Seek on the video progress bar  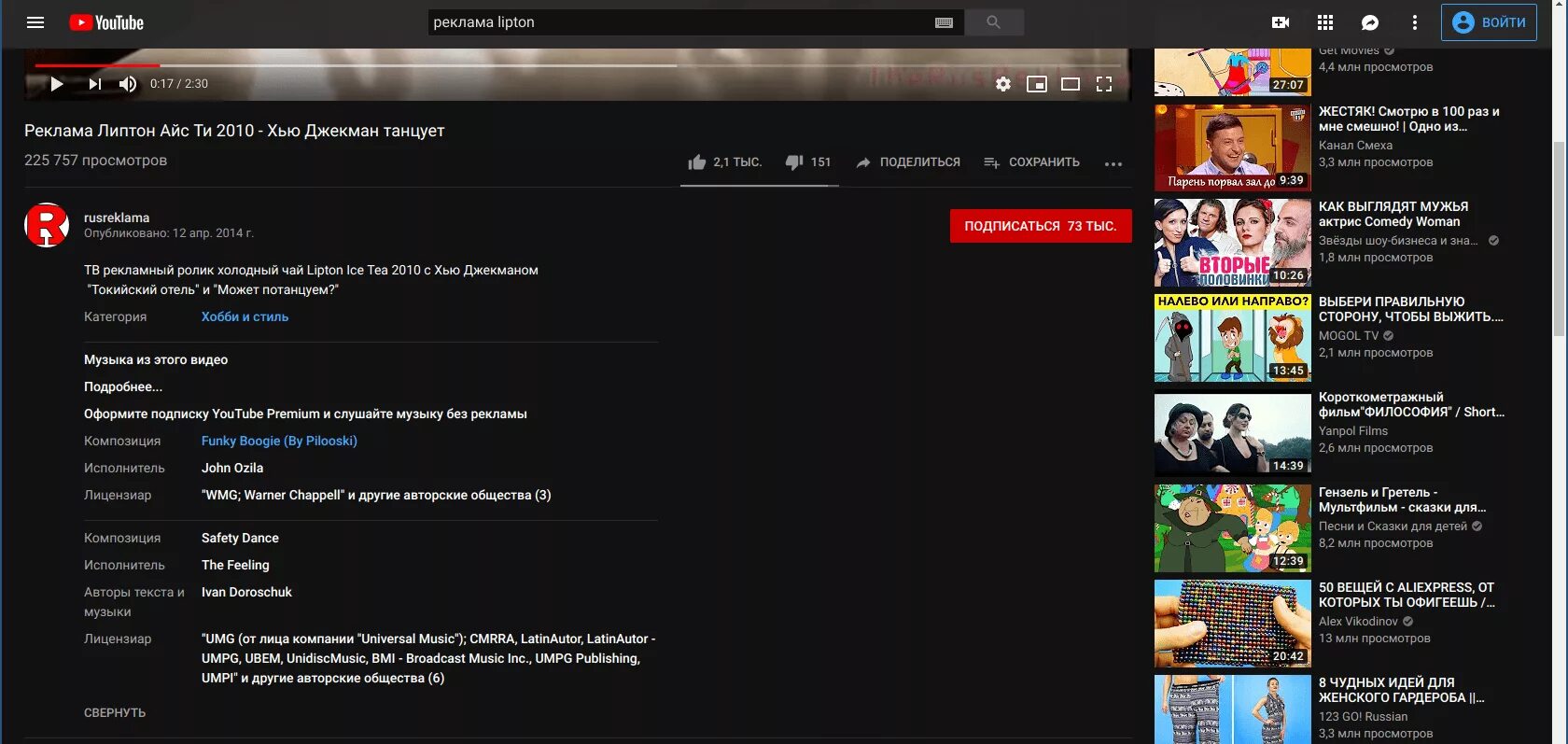click(x=577, y=65)
